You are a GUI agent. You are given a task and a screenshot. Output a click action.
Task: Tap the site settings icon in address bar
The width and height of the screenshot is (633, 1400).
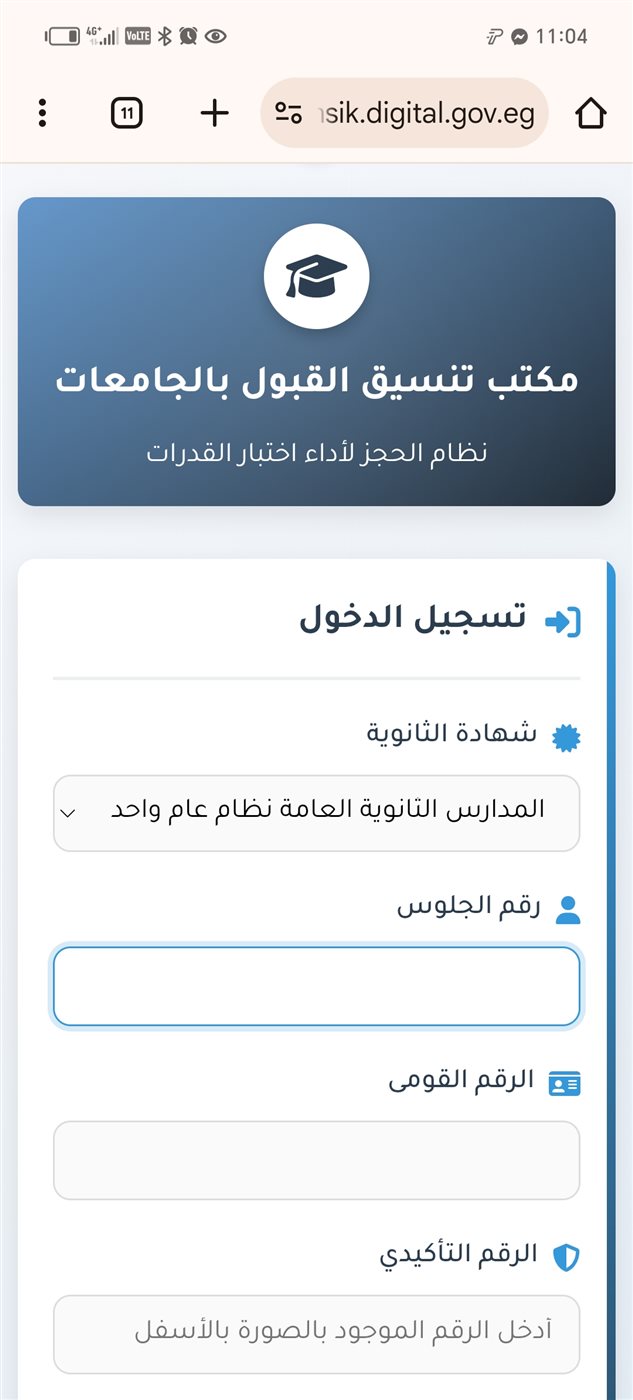289,113
